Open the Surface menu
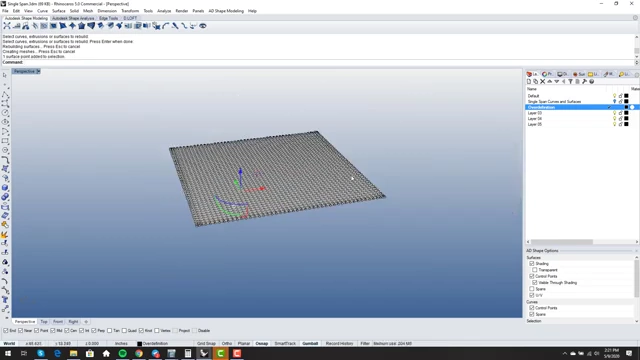 [x=59, y=11]
